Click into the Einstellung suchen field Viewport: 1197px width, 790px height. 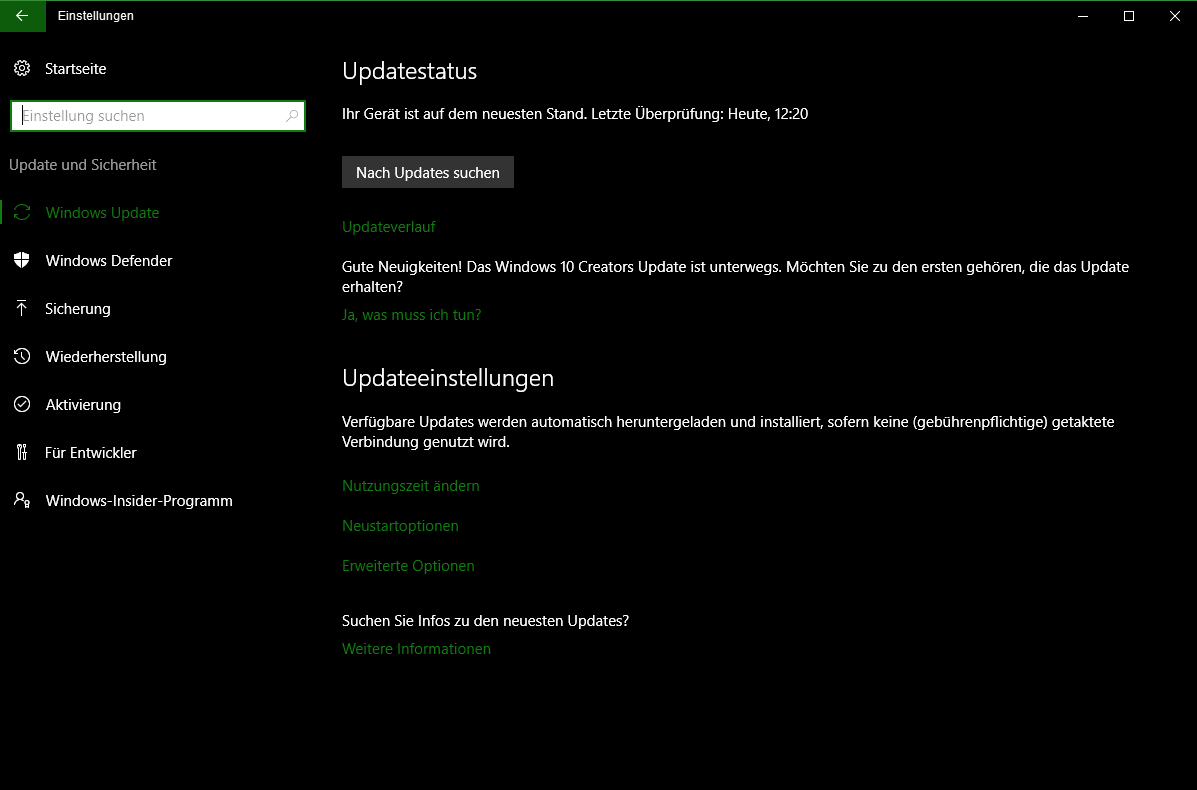pos(150,115)
